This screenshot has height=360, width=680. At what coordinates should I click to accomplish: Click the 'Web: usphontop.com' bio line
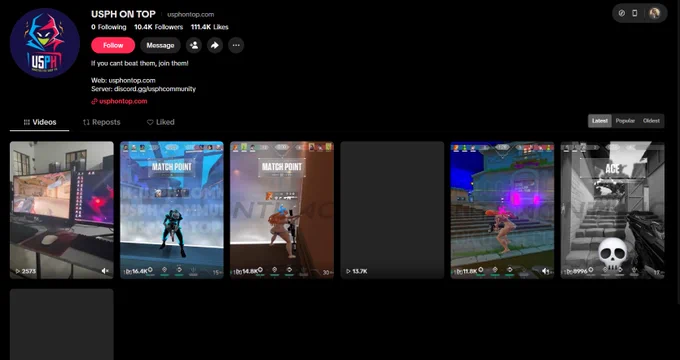[x=123, y=80]
